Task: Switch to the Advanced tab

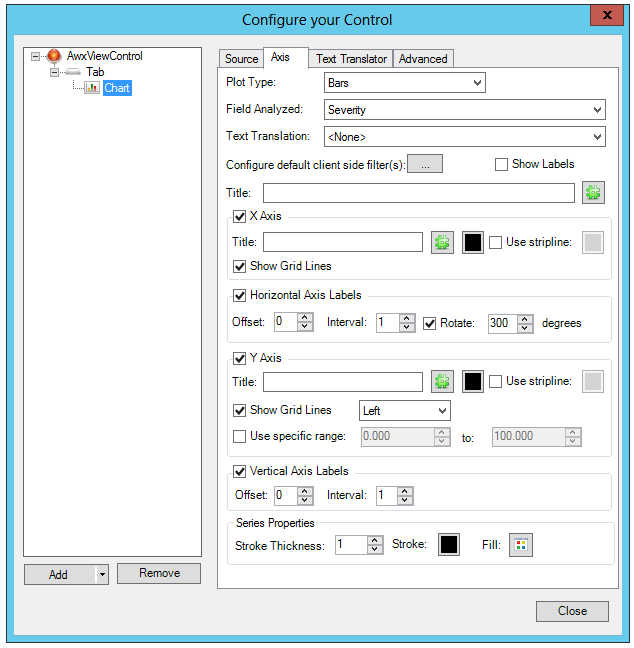Action: 423,59
